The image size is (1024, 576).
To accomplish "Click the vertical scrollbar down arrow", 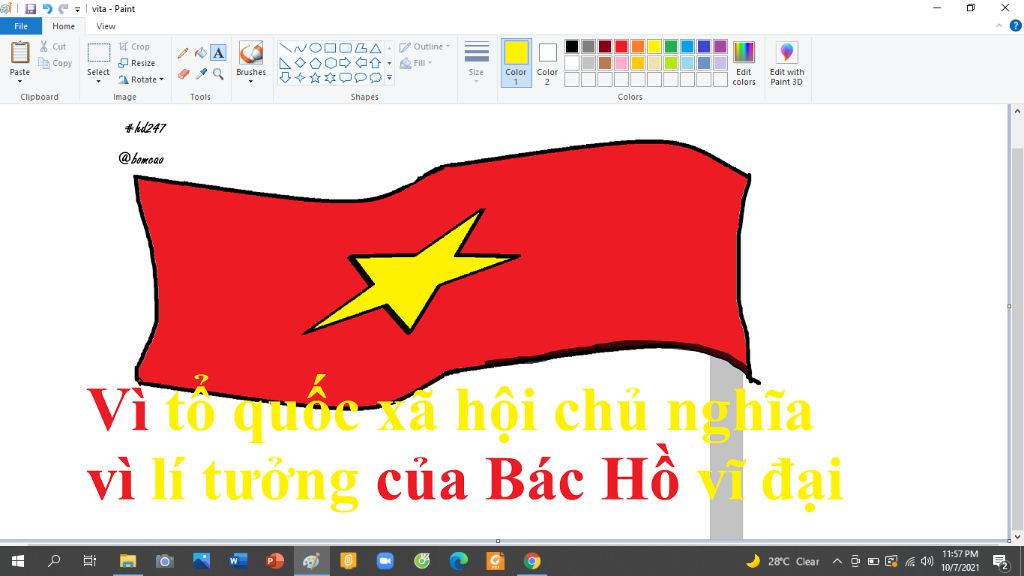I will [1017, 537].
